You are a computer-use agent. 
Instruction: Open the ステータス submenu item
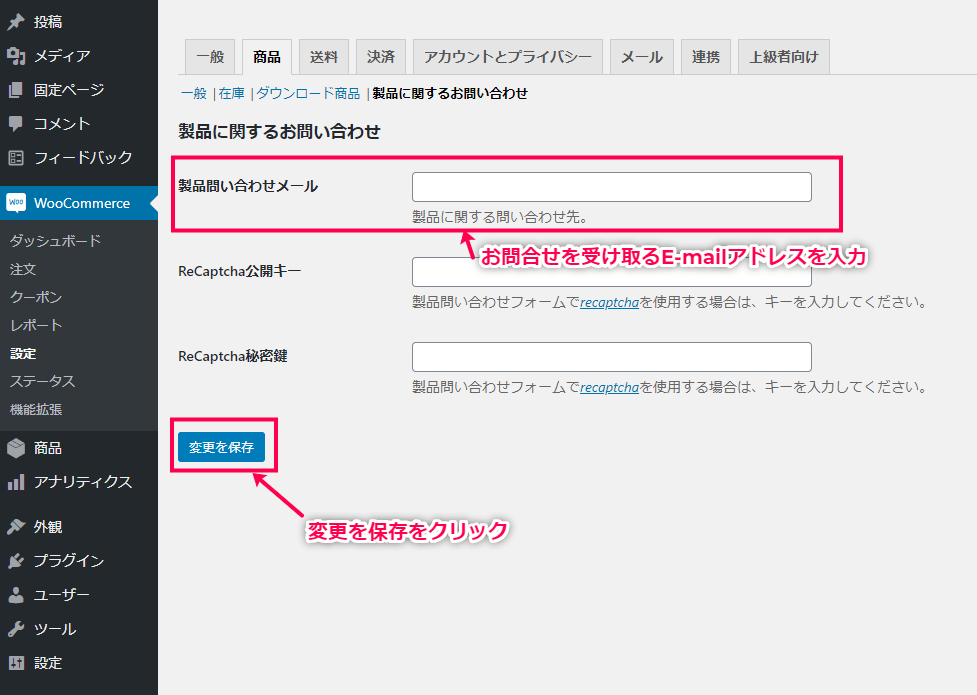click(x=42, y=381)
